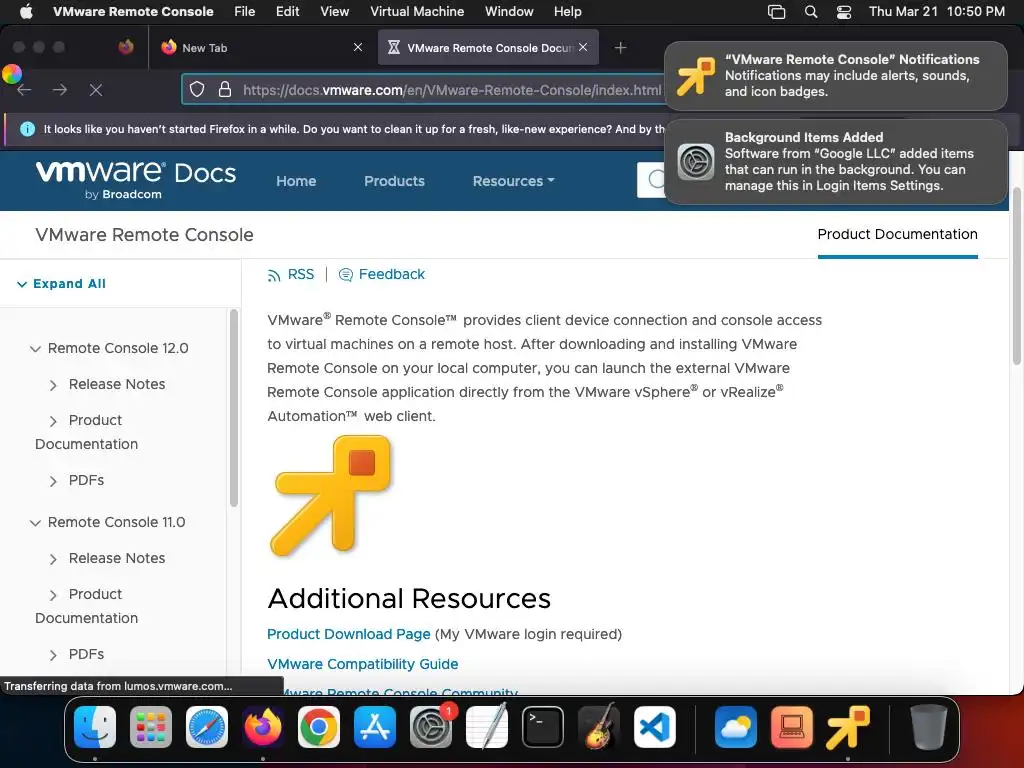The width and height of the screenshot is (1024, 768).
Task: Open System Settings in the Dock
Action: click(431, 727)
